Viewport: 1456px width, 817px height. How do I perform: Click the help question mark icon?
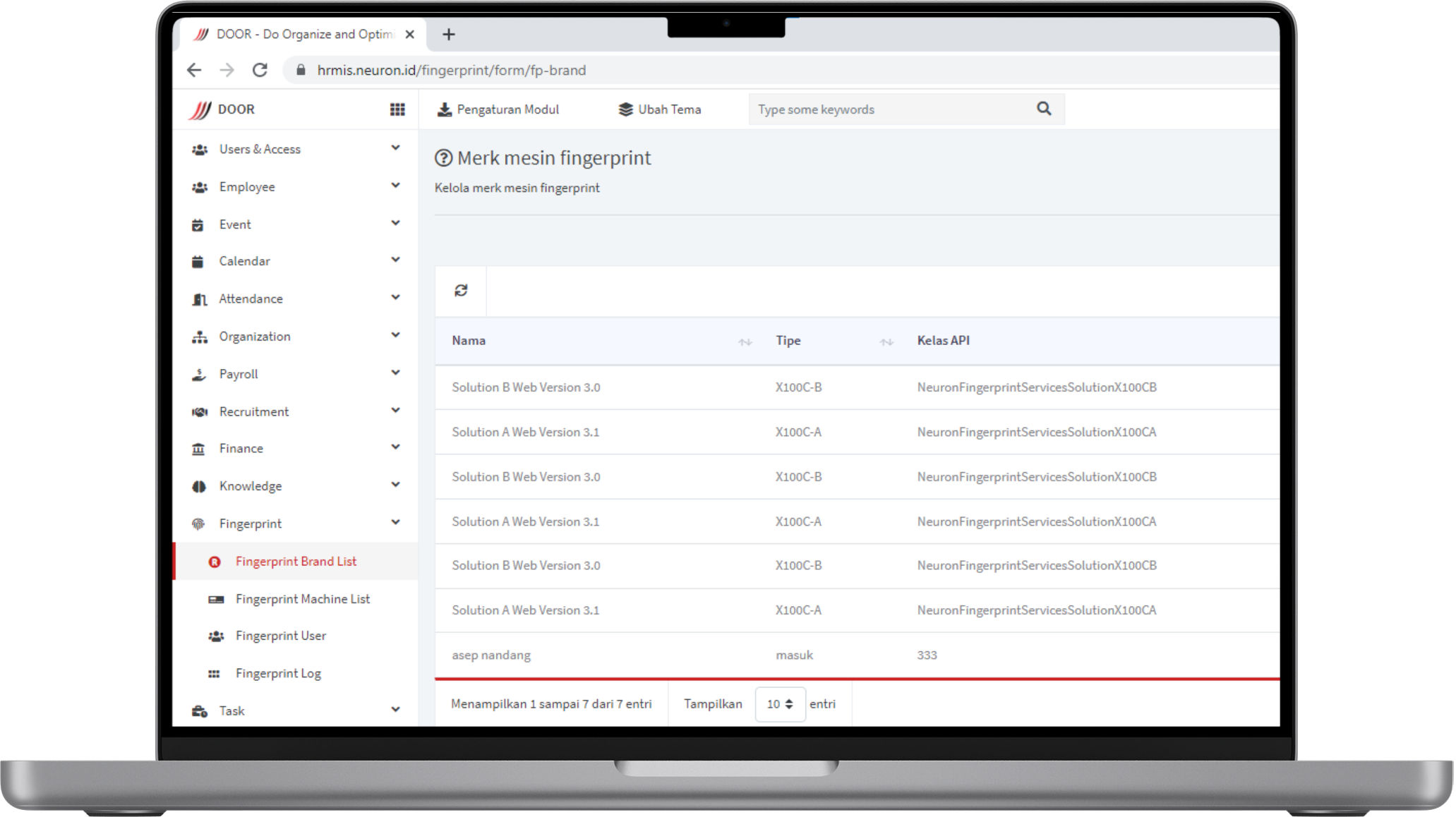(443, 158)
